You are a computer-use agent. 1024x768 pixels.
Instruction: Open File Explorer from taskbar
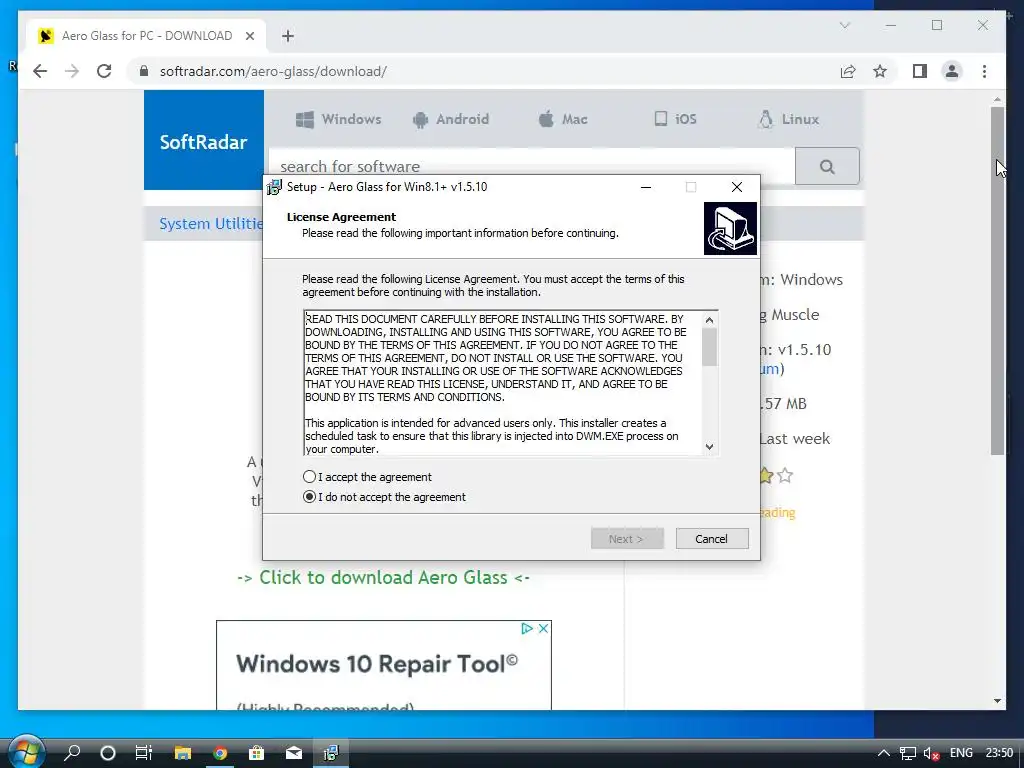[182, 753]
